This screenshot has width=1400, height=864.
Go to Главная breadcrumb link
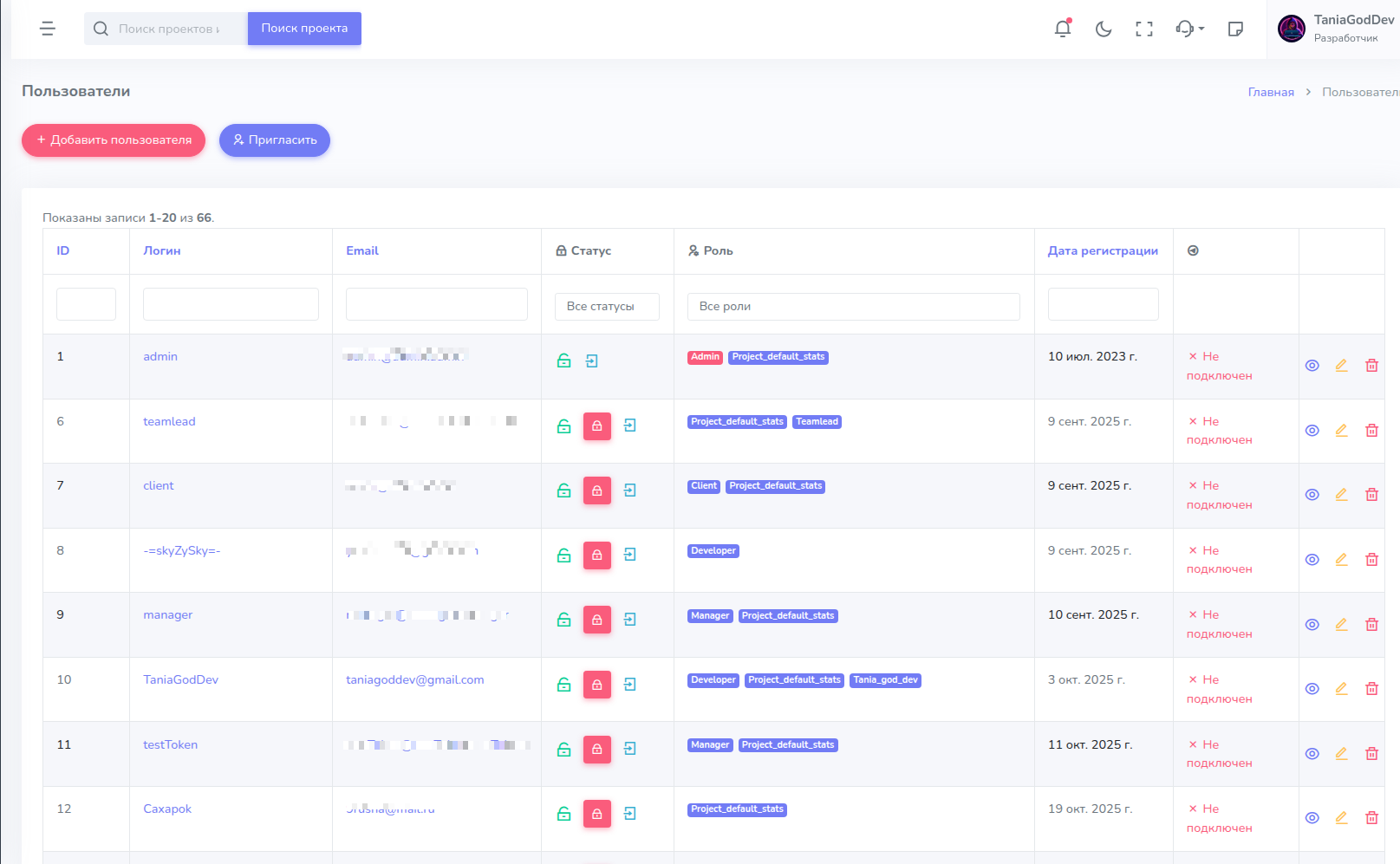click(x=1271, y=92)
